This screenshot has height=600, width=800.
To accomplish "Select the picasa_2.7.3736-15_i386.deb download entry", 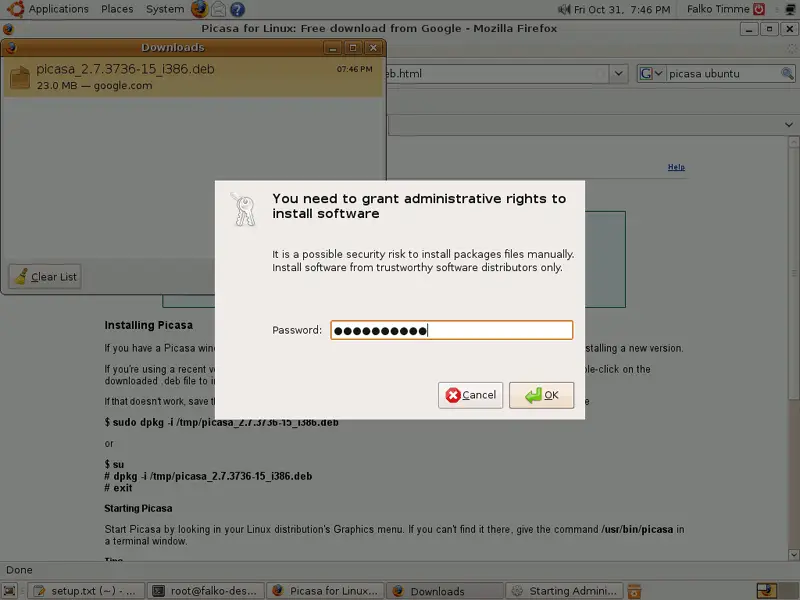I will tap(193, 77).
